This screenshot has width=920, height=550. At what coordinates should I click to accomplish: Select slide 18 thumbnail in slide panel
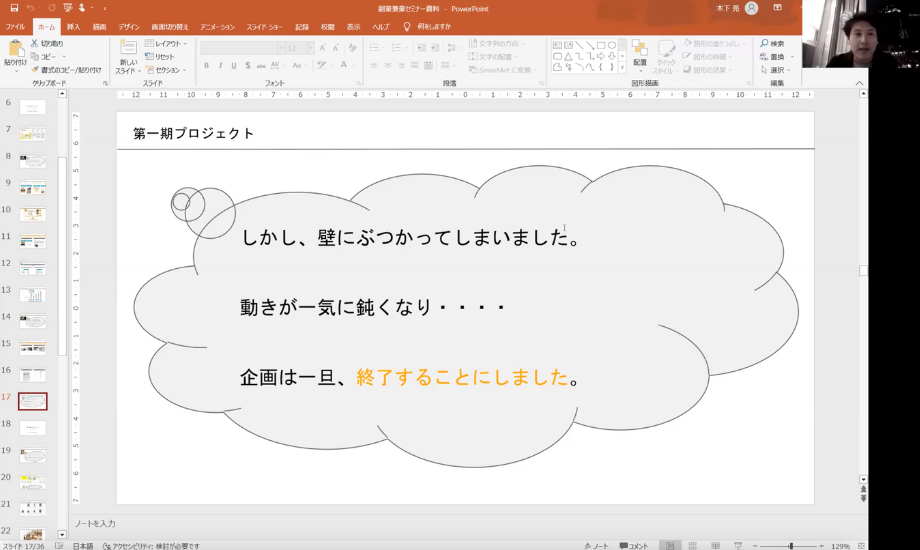pos(33,428)
